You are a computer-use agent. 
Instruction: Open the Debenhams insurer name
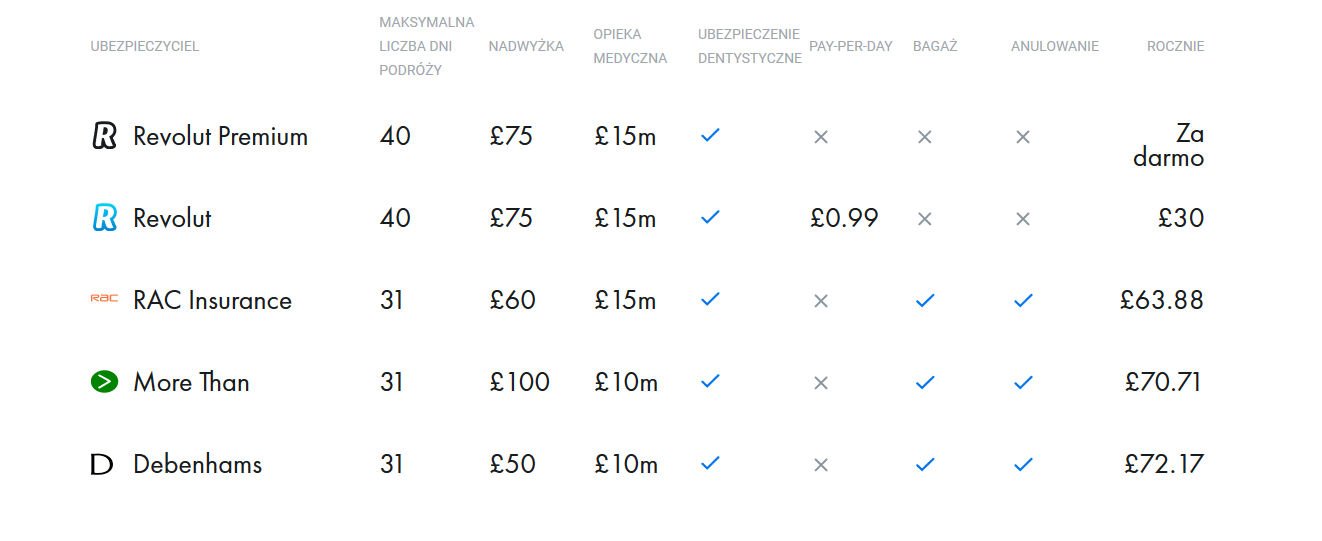point(197,464)
